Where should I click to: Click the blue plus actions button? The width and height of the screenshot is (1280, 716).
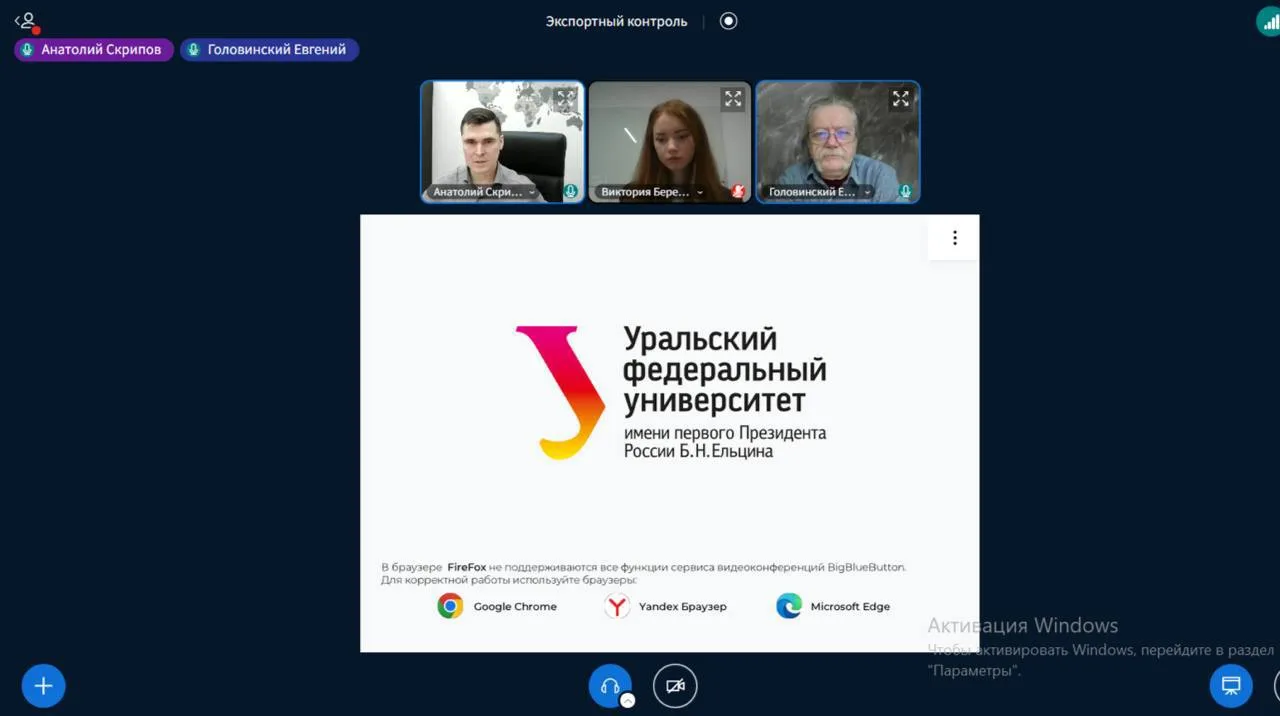click(x=43, y=686)
